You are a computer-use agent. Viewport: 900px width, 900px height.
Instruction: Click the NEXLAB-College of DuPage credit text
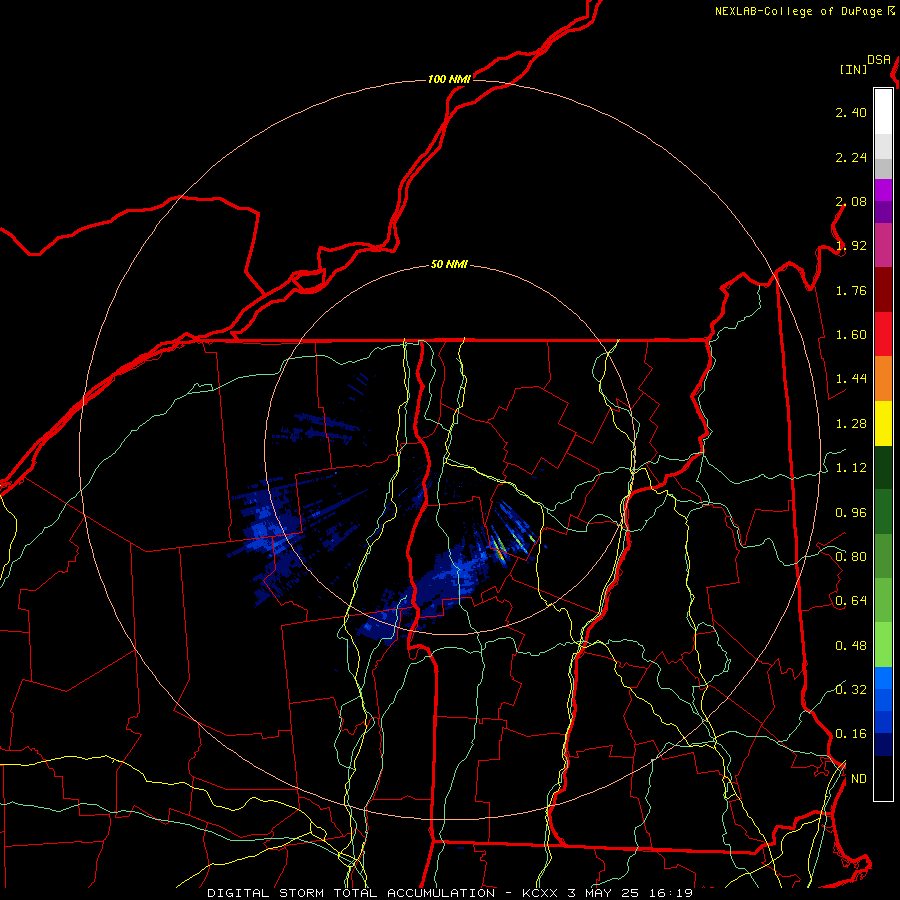pyautogui.click(x=798, y=11)
